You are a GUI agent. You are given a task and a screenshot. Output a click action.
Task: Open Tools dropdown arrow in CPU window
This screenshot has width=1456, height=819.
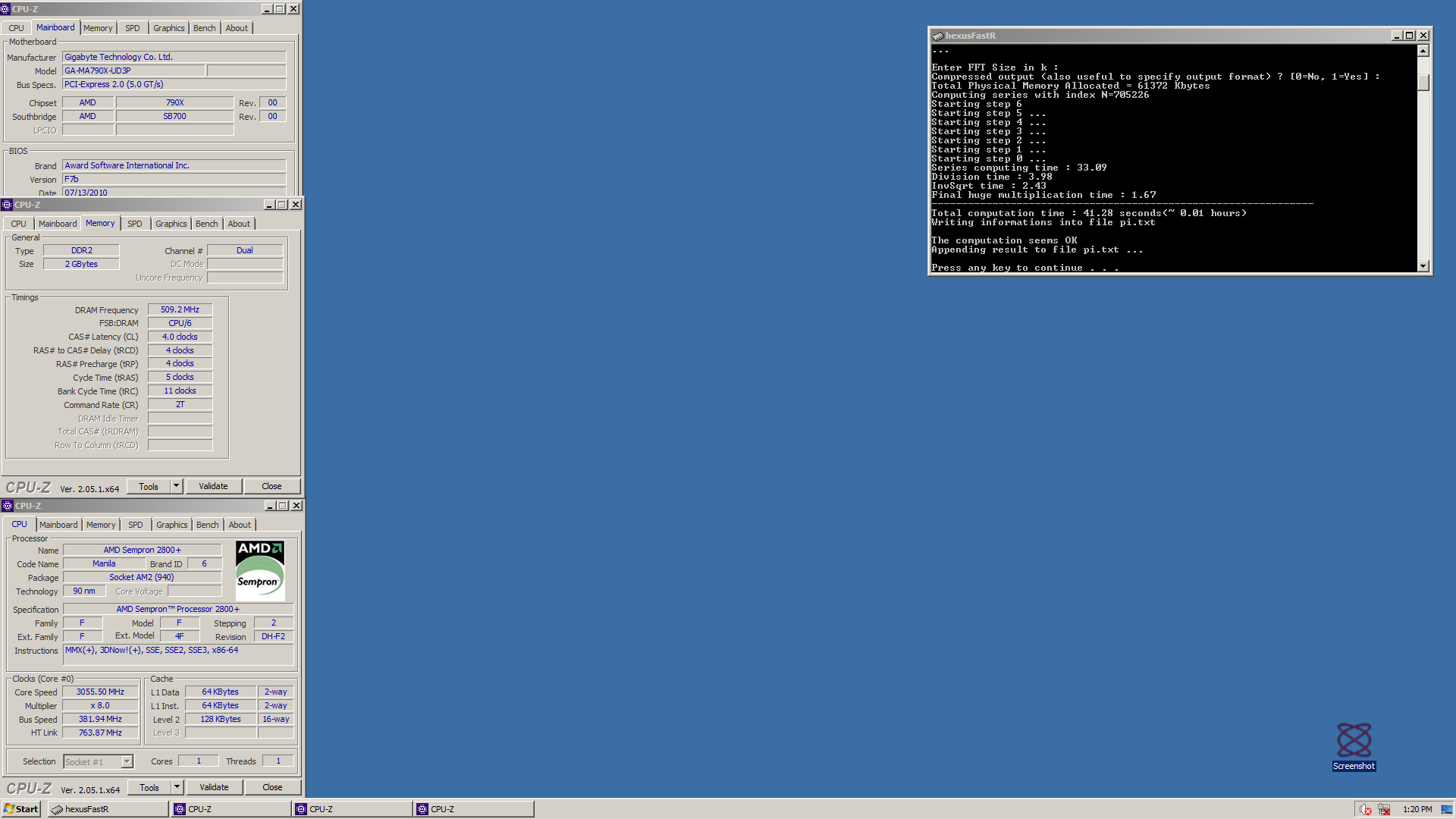177,787
